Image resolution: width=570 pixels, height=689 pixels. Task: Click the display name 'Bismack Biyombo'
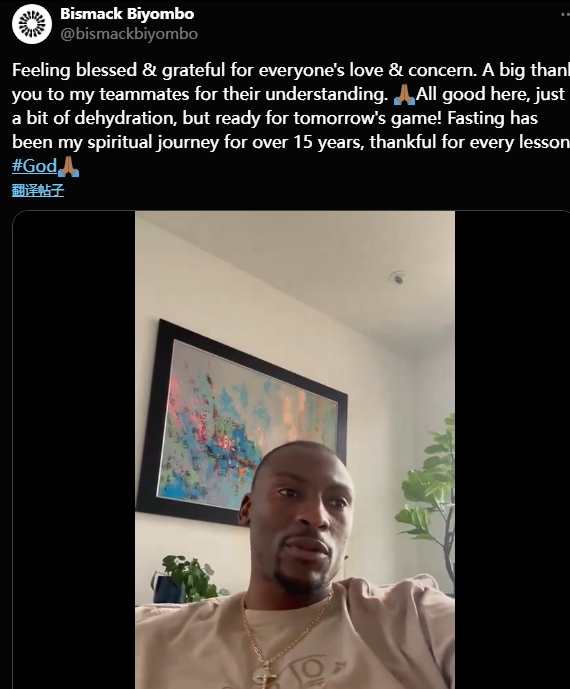pyautogui.click(x=127, y=14)
